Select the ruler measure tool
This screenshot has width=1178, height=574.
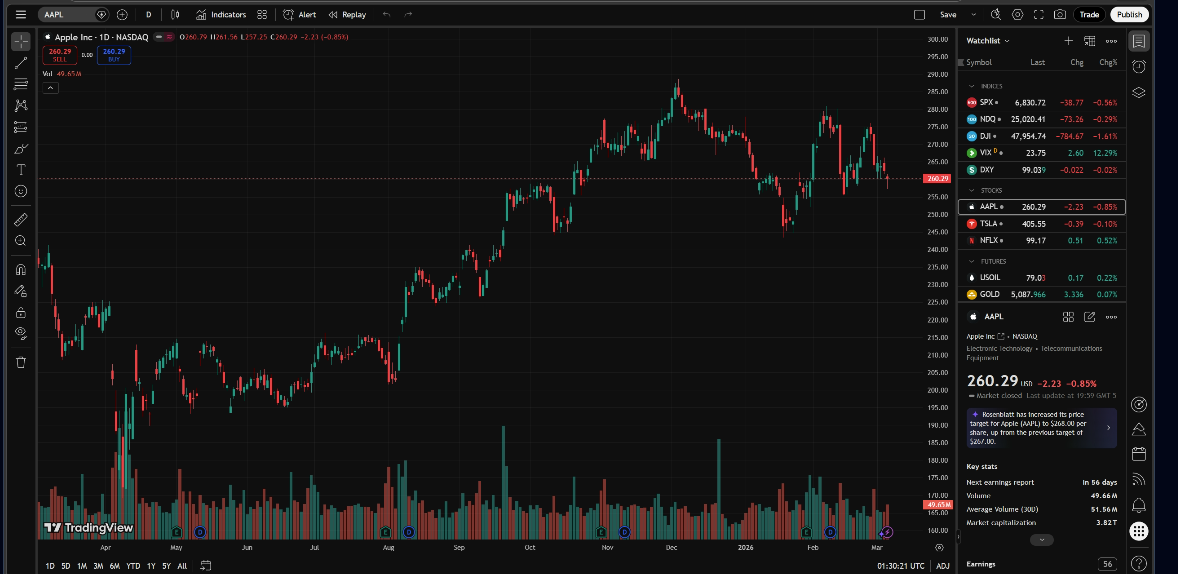(20, 219)
